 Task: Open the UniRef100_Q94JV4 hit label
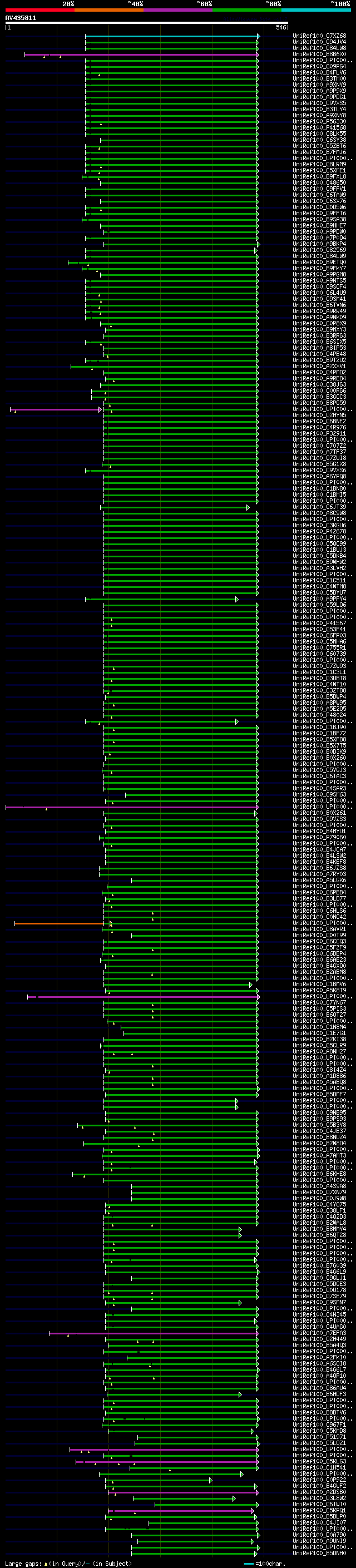click(319, 42)
